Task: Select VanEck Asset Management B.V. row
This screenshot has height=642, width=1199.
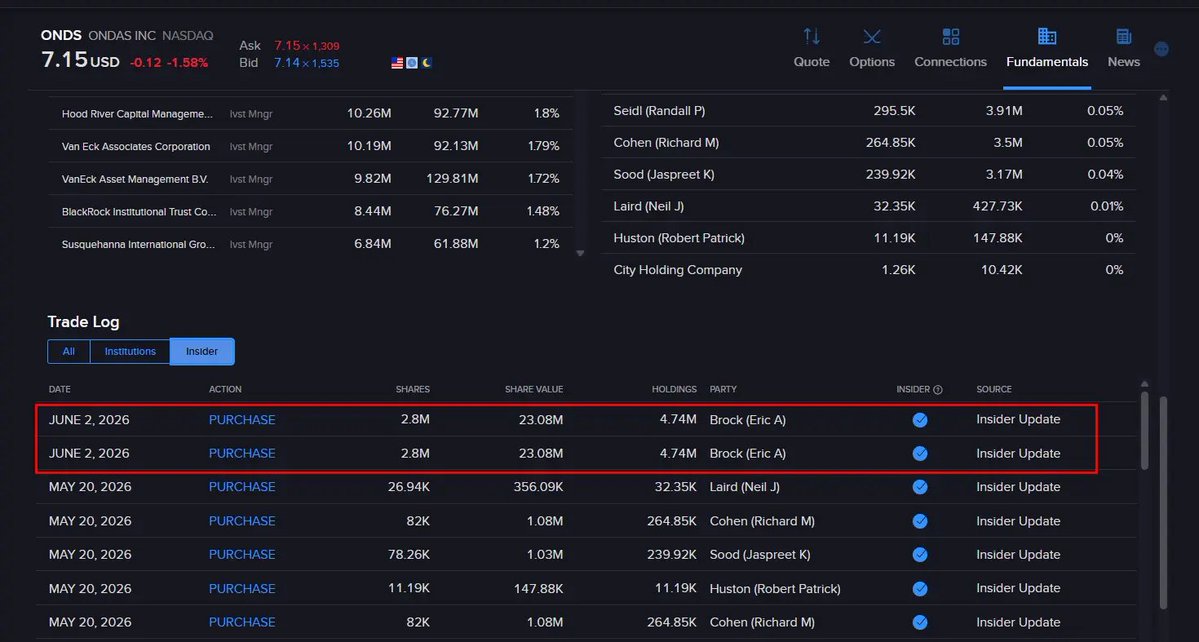Action: click(310, 179)
